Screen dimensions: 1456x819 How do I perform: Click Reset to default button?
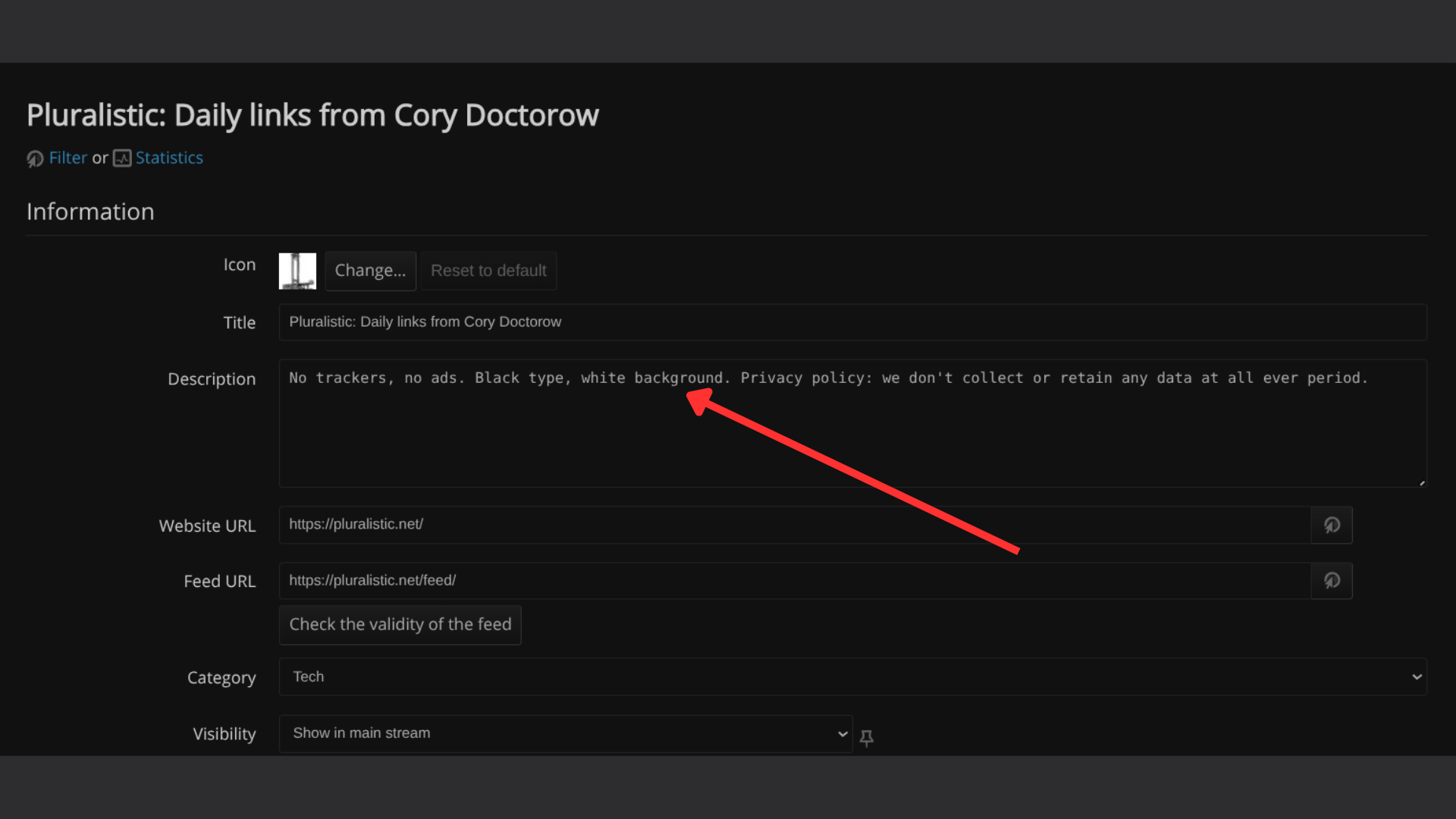488,271
